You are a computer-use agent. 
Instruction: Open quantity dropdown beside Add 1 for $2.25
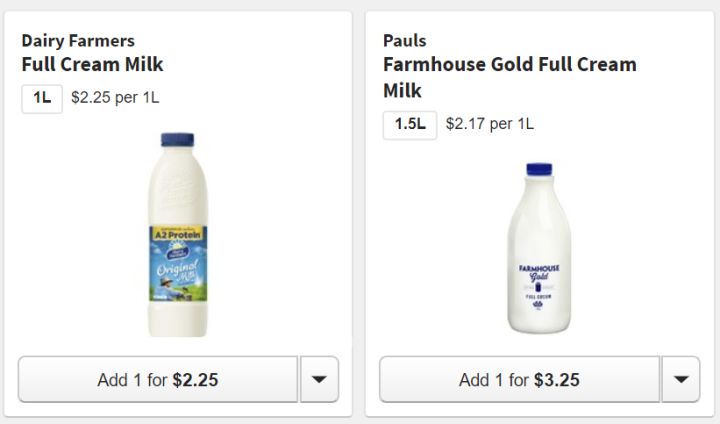click(x=319, y=379)
